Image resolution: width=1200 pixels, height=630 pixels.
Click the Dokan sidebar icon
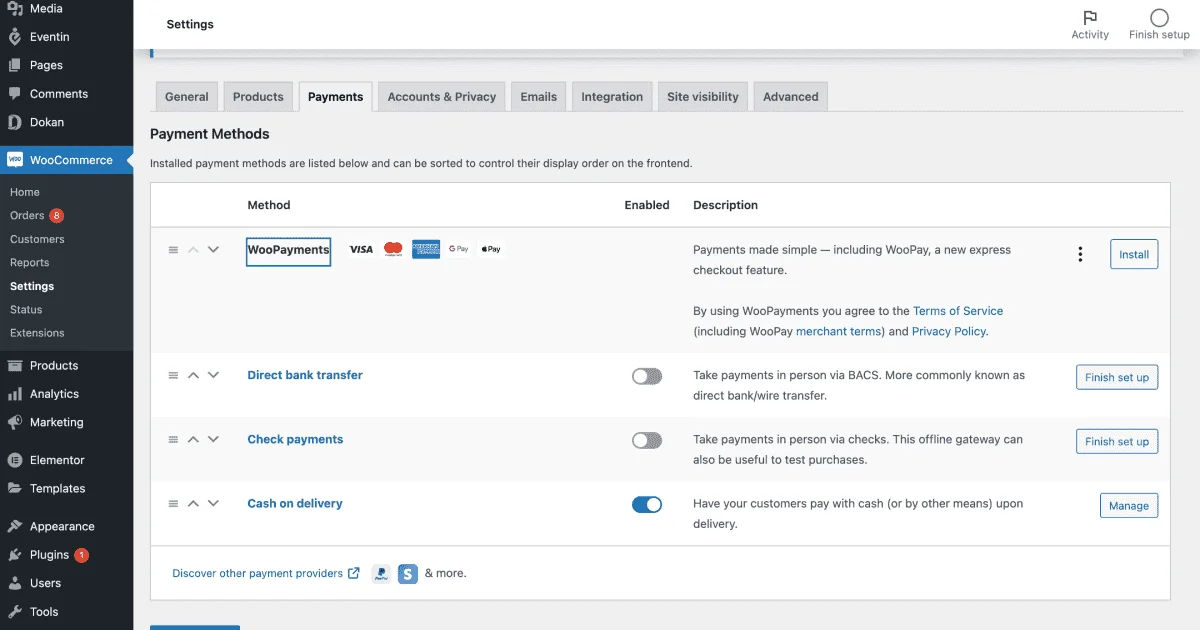click(x=15, y=122)
